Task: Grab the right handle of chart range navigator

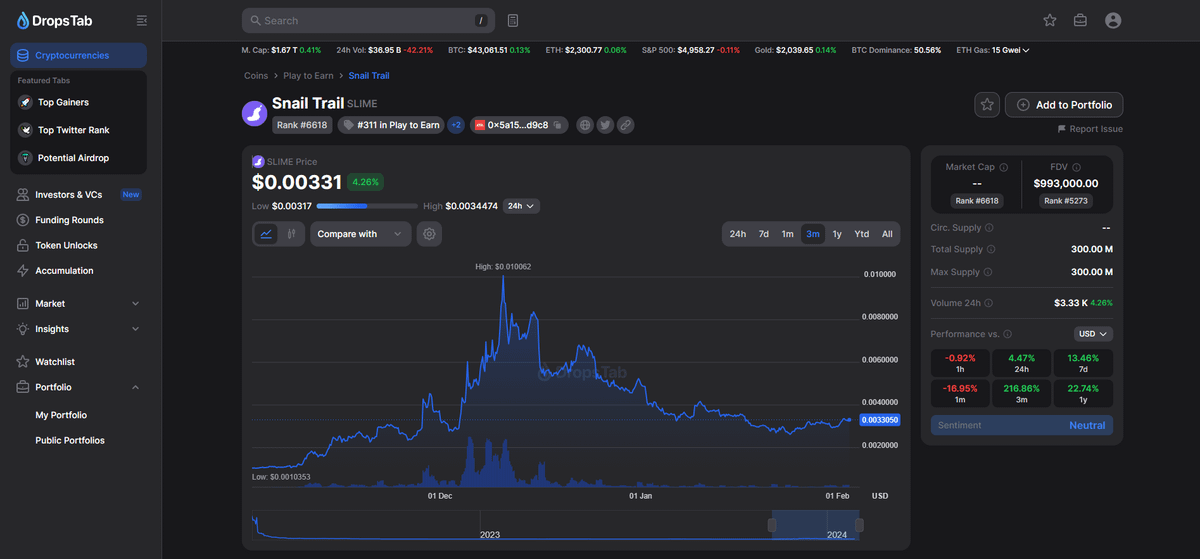Action: [860, 525]
